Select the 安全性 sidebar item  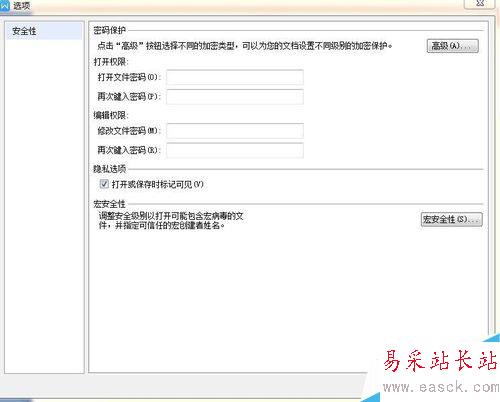pyautogui.click(x=44, y=31)
